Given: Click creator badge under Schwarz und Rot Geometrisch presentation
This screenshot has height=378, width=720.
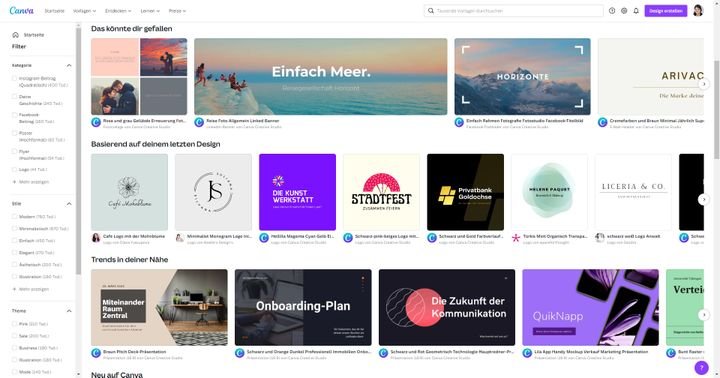Looking at the screenshot, I should (x=383, y=353).
